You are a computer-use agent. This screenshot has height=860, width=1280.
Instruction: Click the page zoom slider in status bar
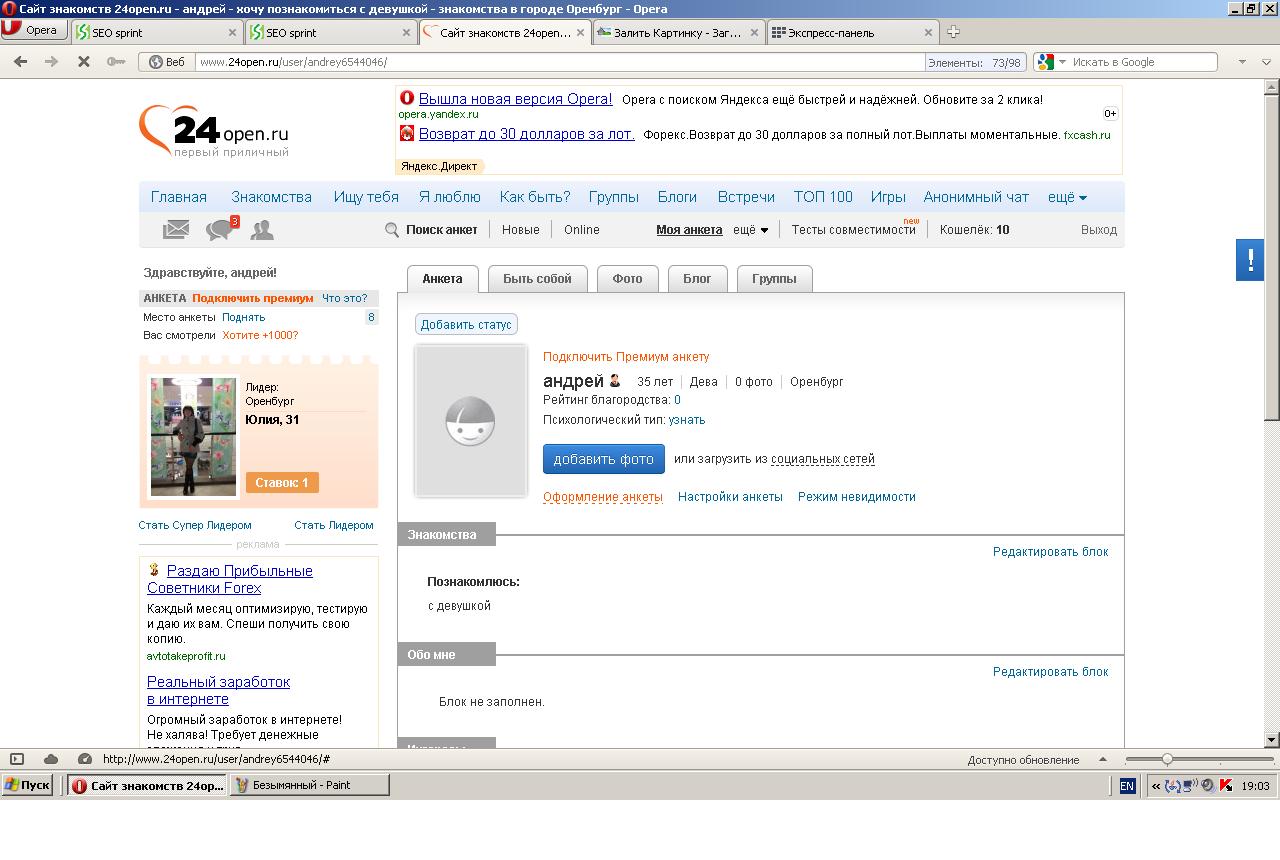(x=1199, y=759)
